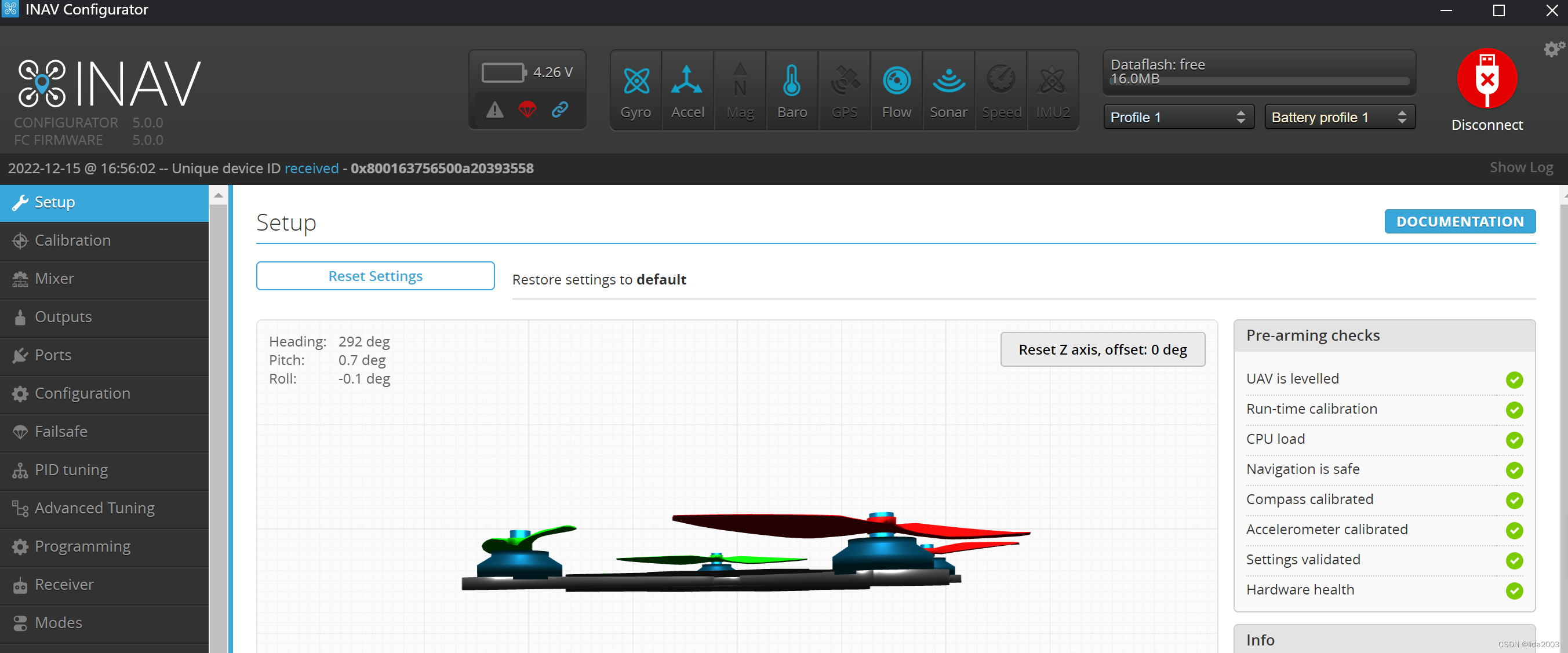Expand the Info section below
Viewport: 1568px width, 653px height.
[1384, 639]
